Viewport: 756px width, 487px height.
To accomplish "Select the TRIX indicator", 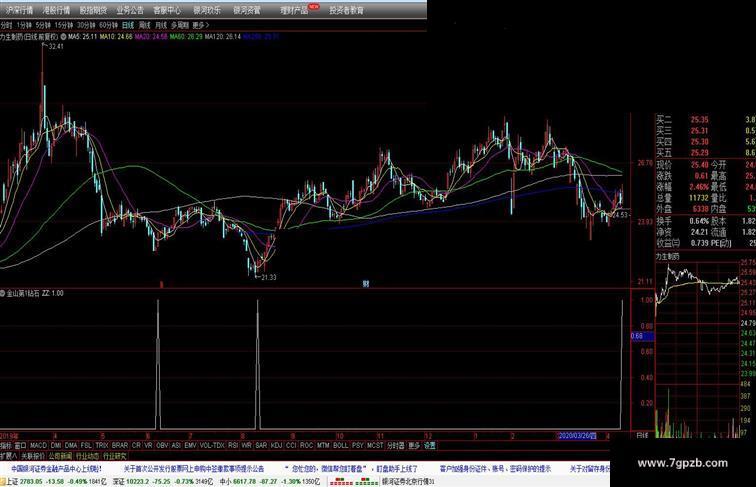I will click(102, 446).
